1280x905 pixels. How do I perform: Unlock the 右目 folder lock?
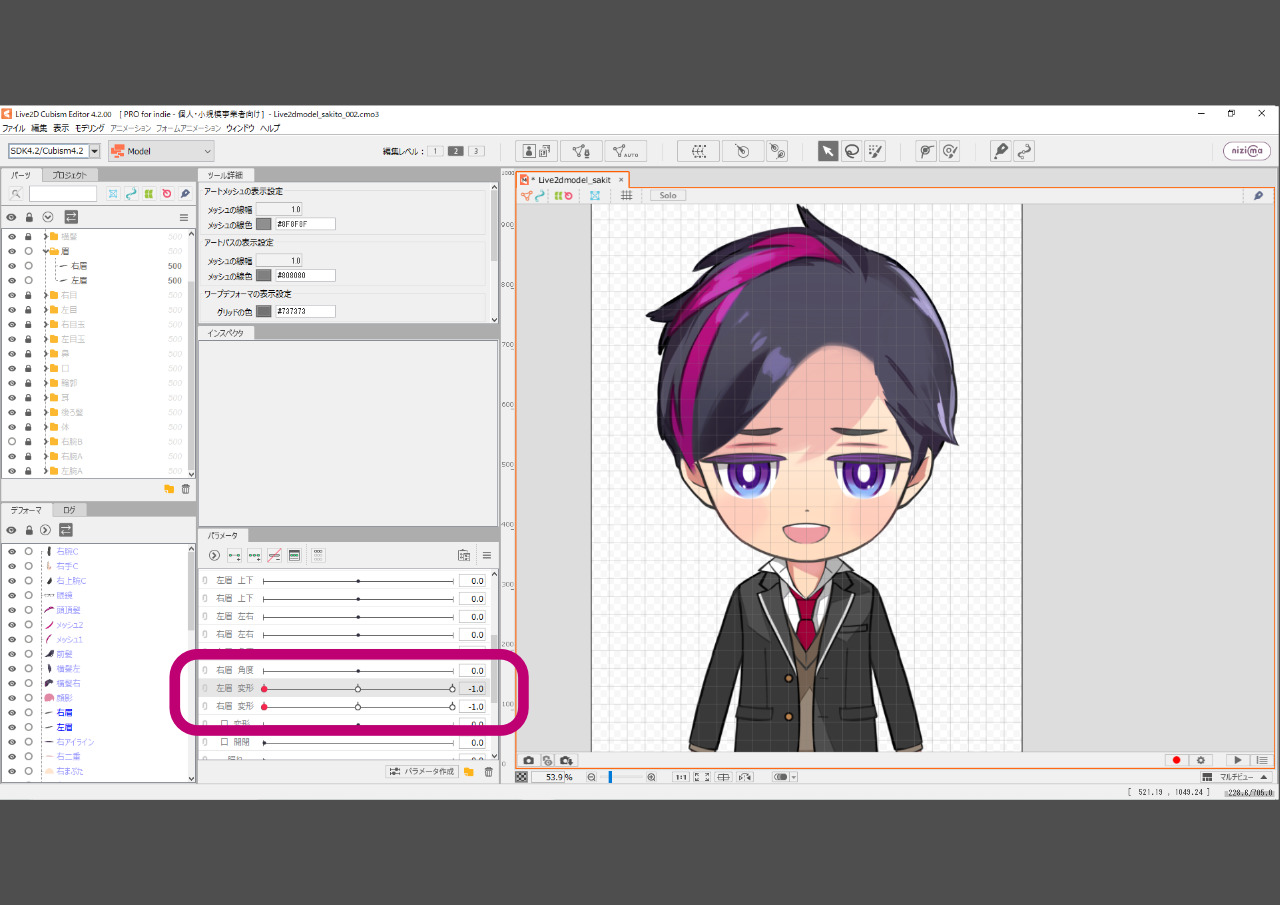click(29, 296)
